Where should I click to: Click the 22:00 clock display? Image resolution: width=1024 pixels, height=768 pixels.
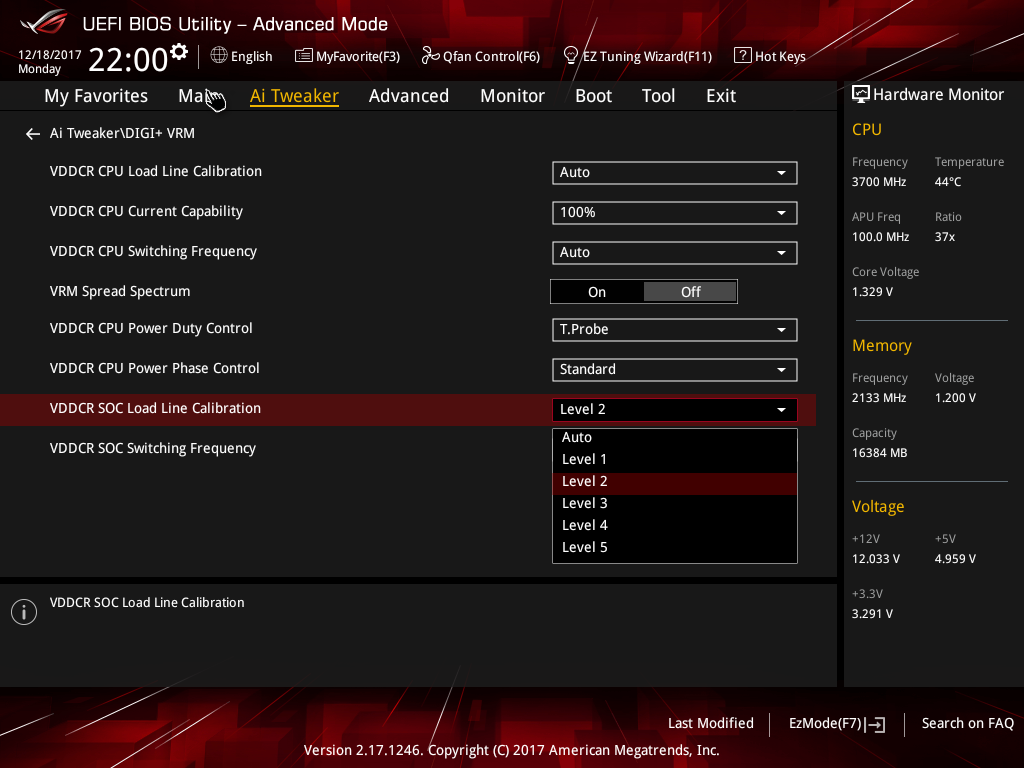pos(128,60)
